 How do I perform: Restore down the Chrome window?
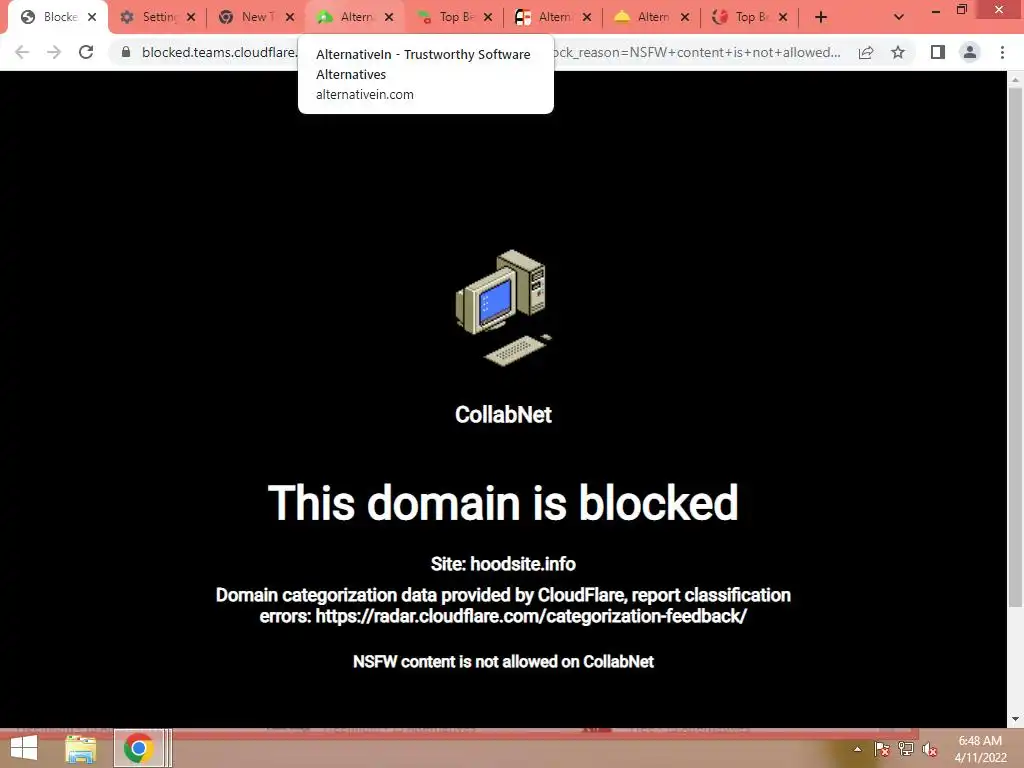[x=962, y=10]
